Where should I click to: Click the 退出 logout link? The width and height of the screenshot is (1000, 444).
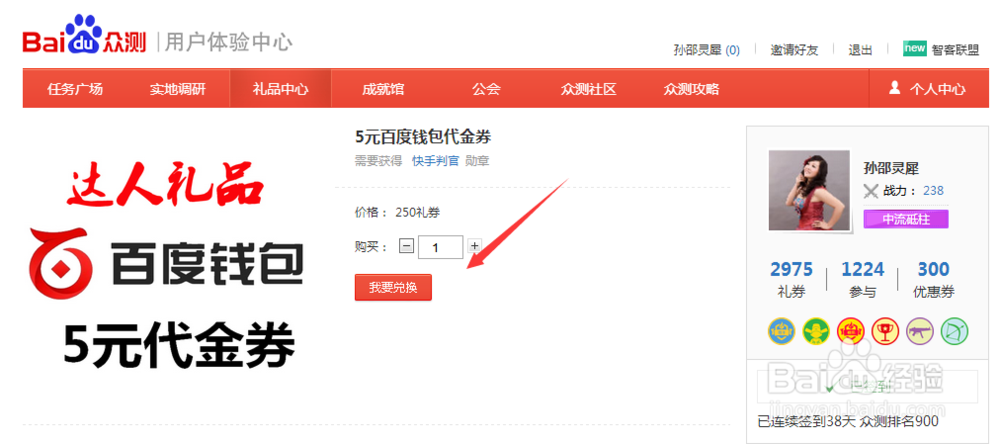tap(860, 50)
